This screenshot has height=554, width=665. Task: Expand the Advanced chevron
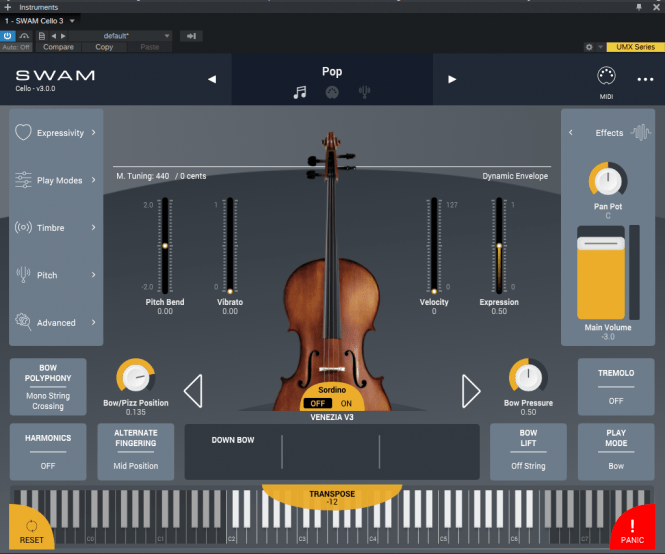(x=93, y=322)
